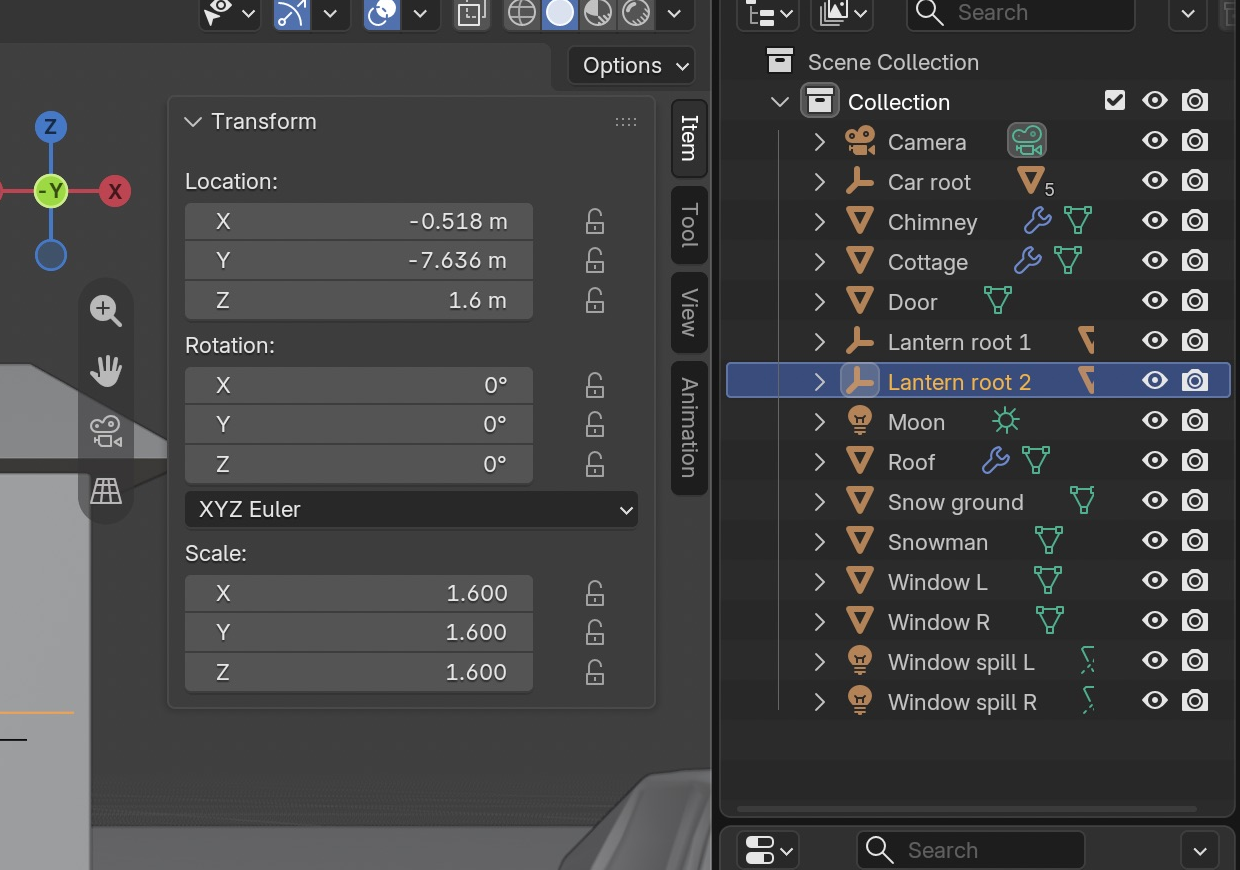Screen dimensions: 1240x870
Task: Click the Camera object data icon
Action: [x=1026, y=141]
